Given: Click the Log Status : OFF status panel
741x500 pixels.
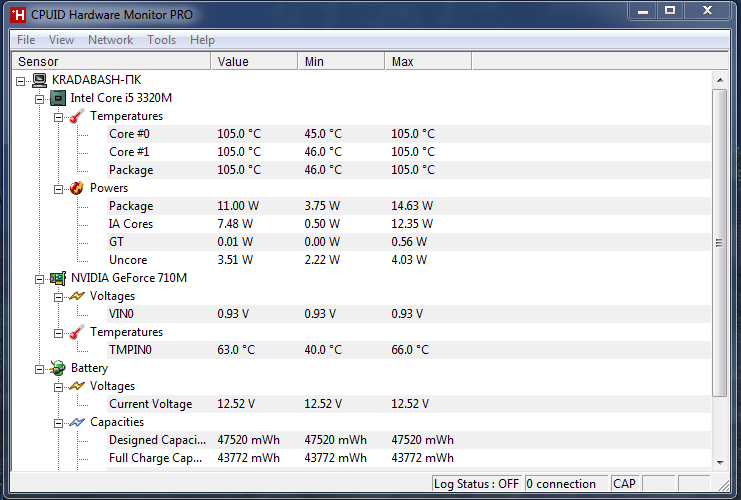Looking at the screenshot, I should 477,484.
